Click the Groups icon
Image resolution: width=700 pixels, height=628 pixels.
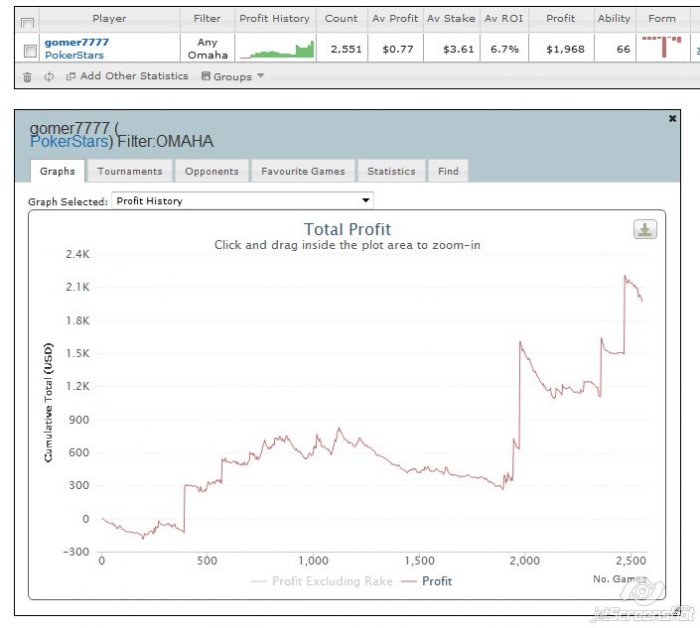tap(206, 76)
